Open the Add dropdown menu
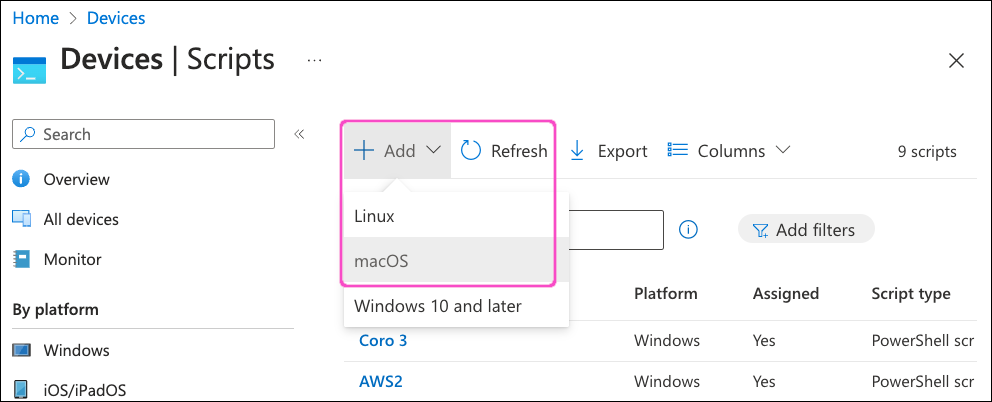 [x=397, y=151]
